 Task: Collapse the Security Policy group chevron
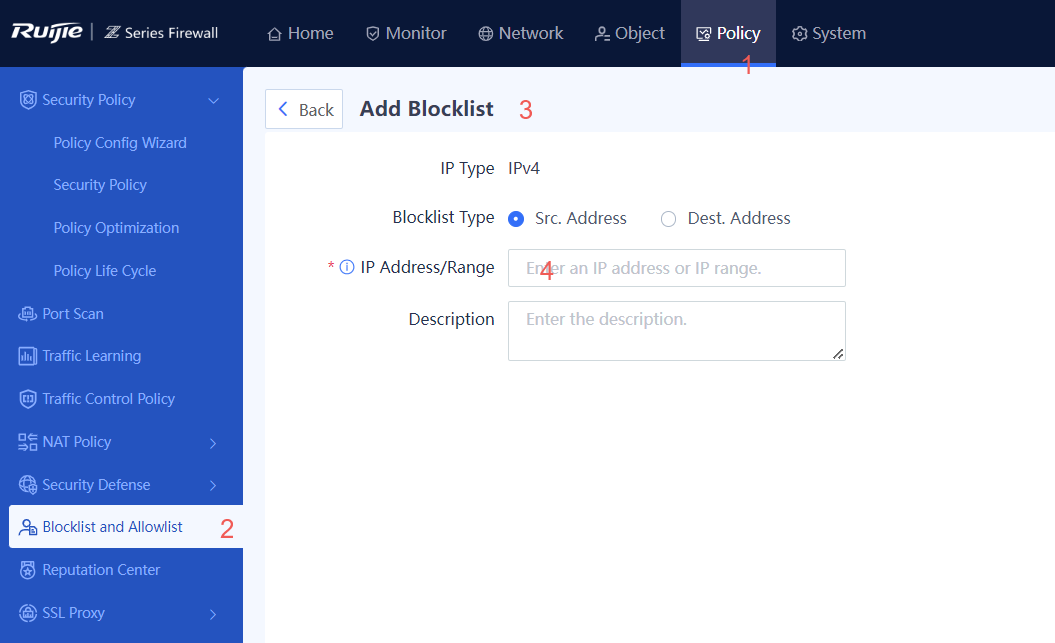point(213,101)
